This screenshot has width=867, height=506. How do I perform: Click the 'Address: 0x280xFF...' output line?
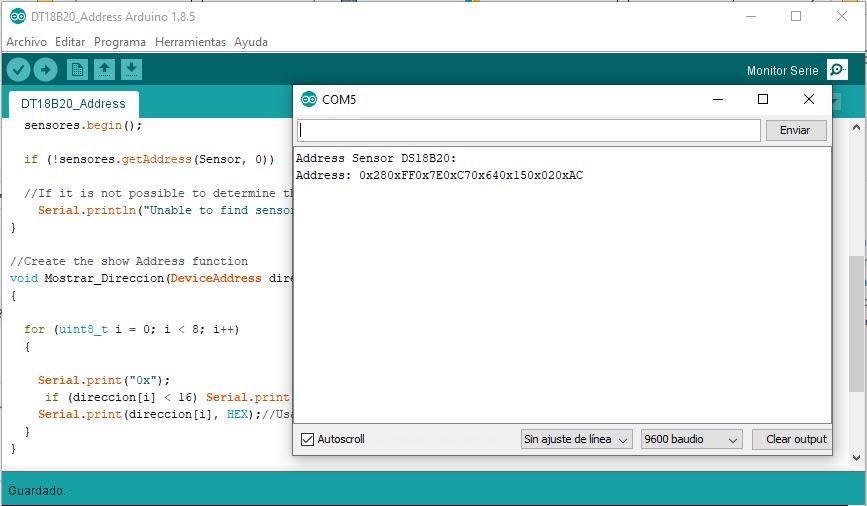click(439, 175)
